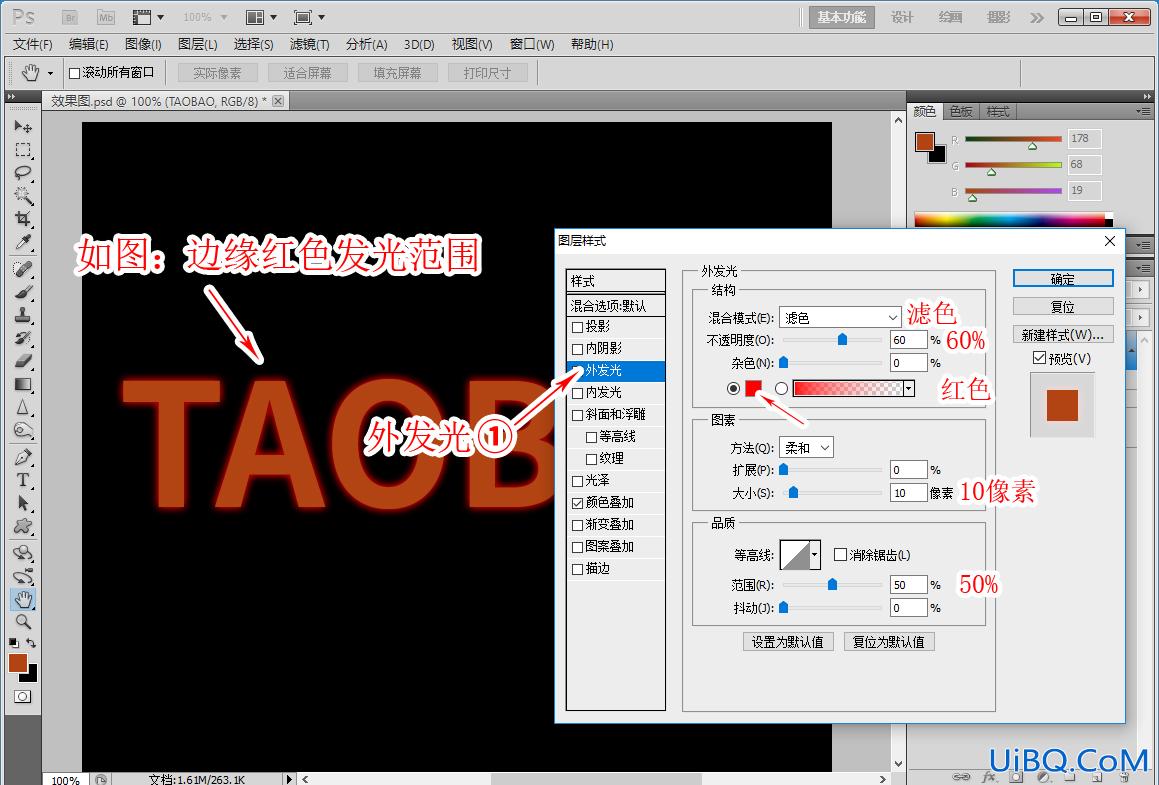The image size is (1159, 785).
Task: Show more workspaces with double chevron
Action: pyautogui.click(x=1038, y=17)
